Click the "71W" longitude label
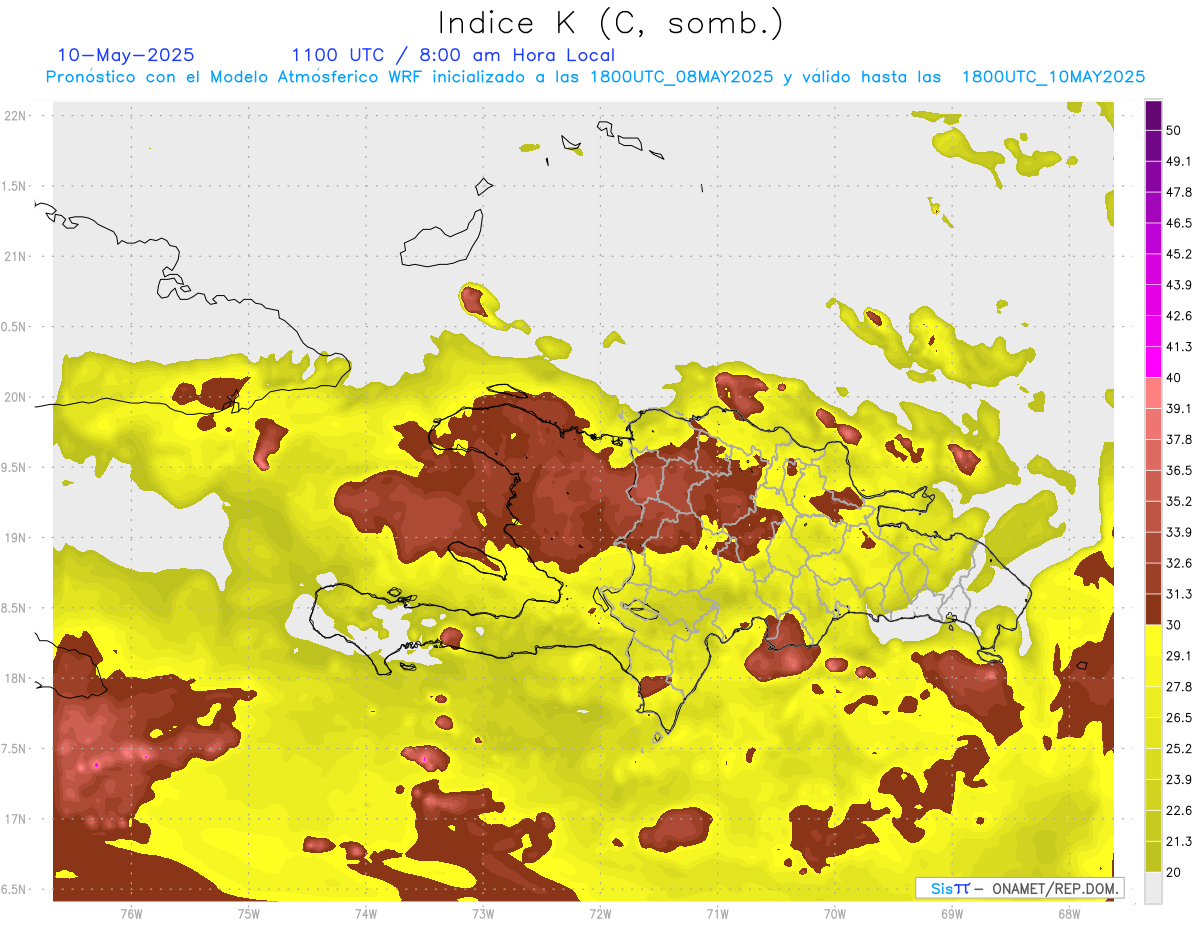Image resolution: width=1200 pixels, height=927 pixels. click(x=717, y=914)
